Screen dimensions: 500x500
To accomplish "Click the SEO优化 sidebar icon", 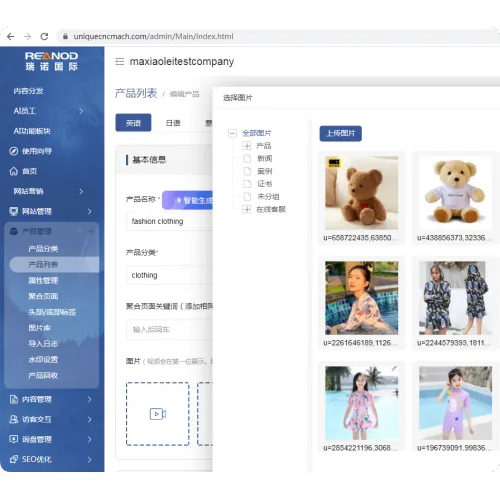I will pos(14,459).
